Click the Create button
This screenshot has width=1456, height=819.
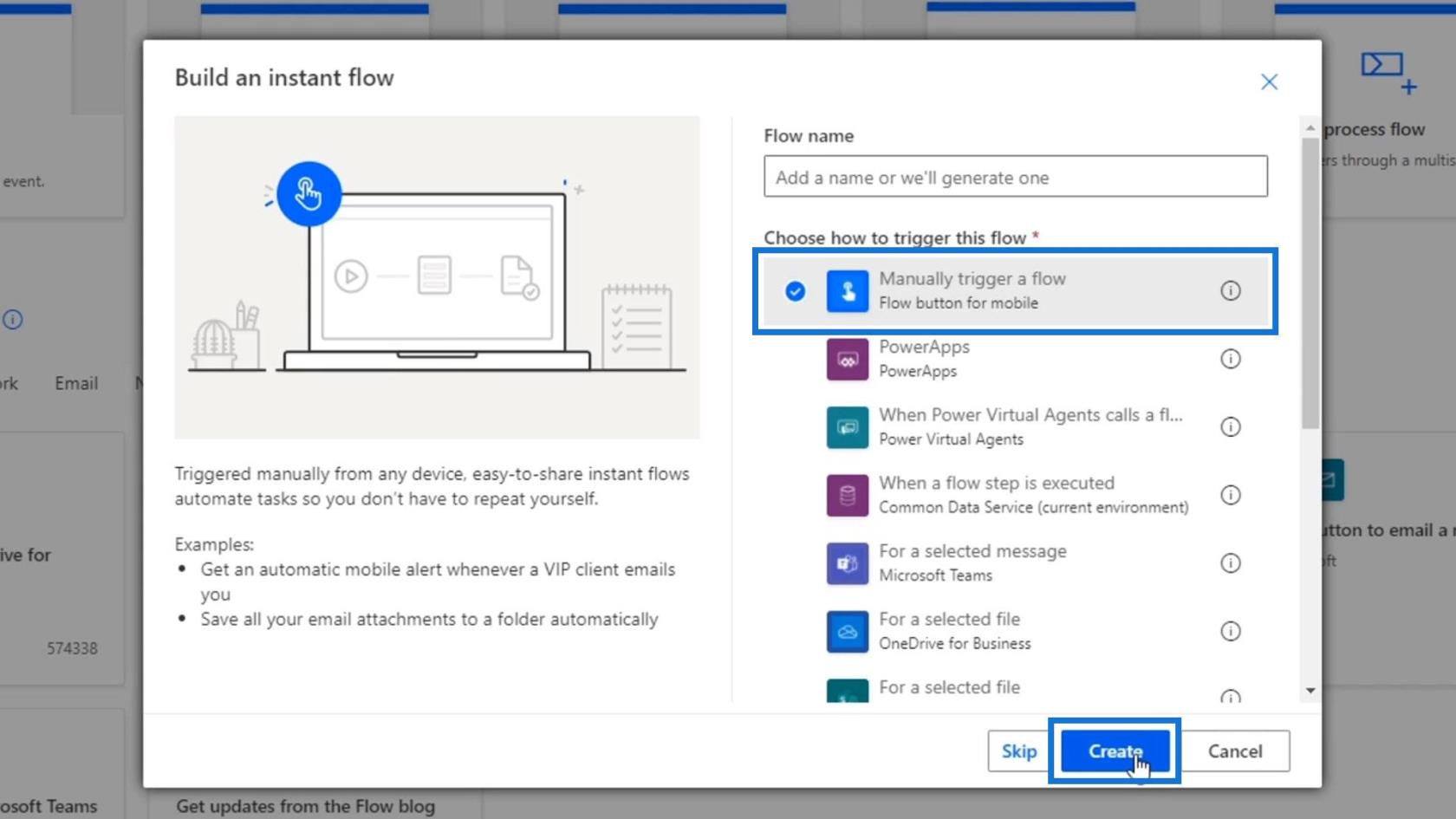tap(1115, 751)
